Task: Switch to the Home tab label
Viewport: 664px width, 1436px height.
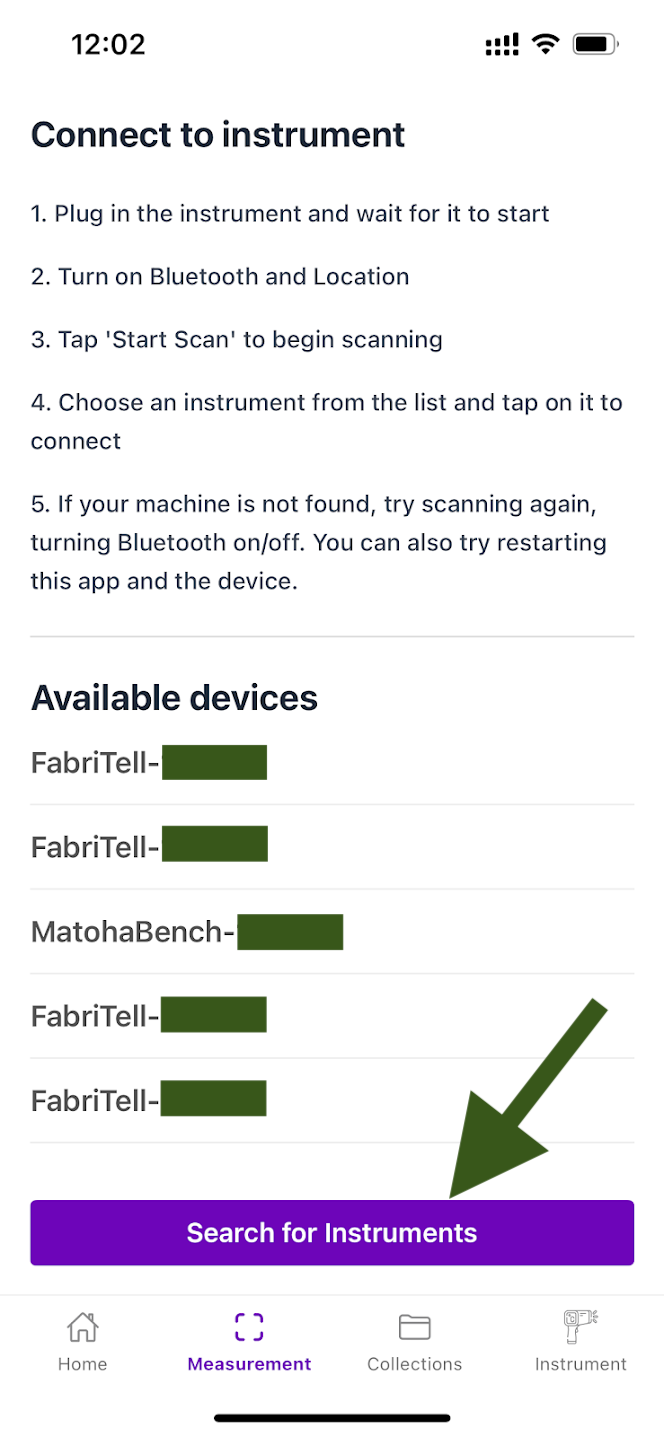Action: point(82,1364)
